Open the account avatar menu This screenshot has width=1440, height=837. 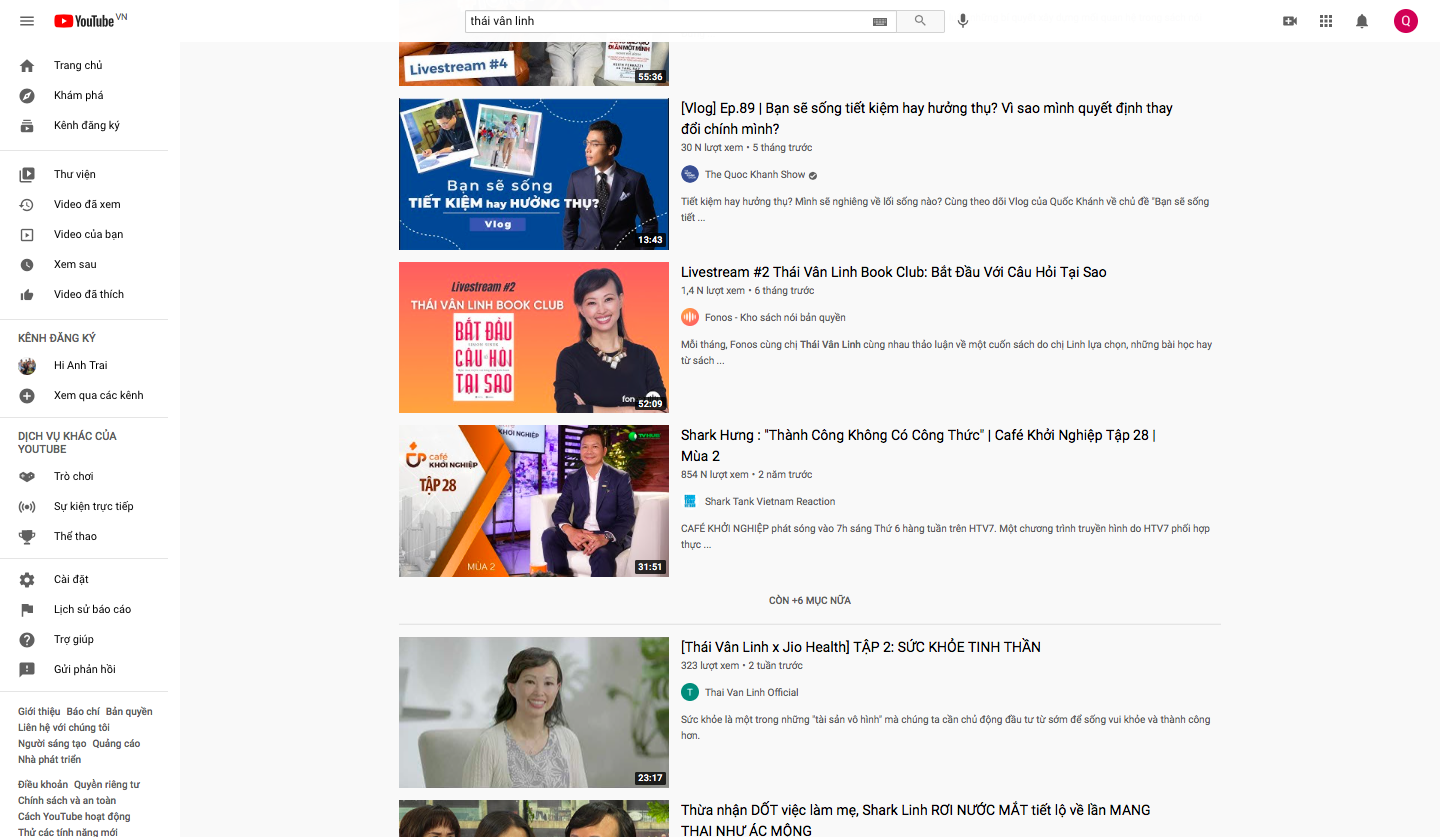point(1405,21)
